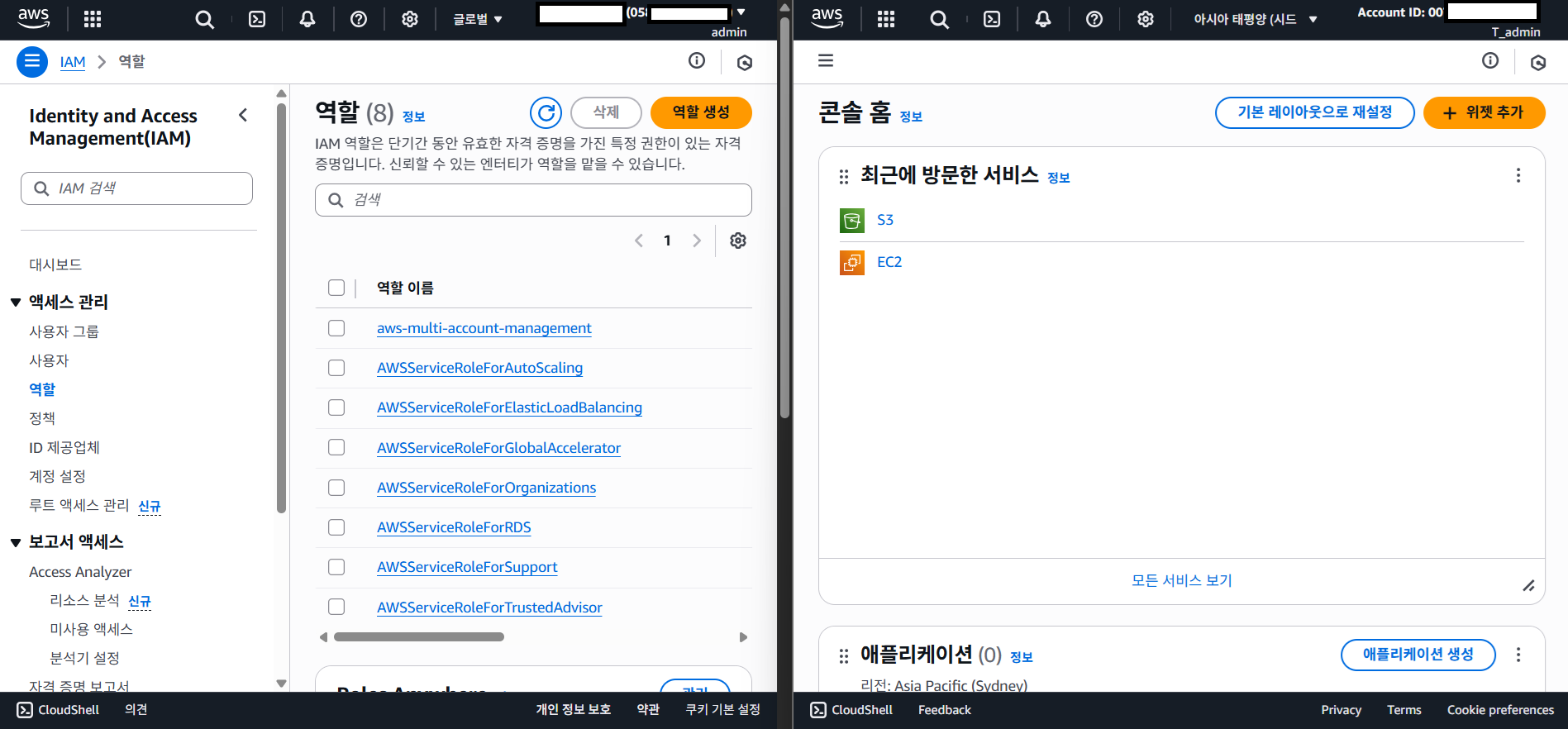The height and width of the screenshot is (729, 1568).
Task: Click S3 service icon in recent services
Action: tap(852, 221)
